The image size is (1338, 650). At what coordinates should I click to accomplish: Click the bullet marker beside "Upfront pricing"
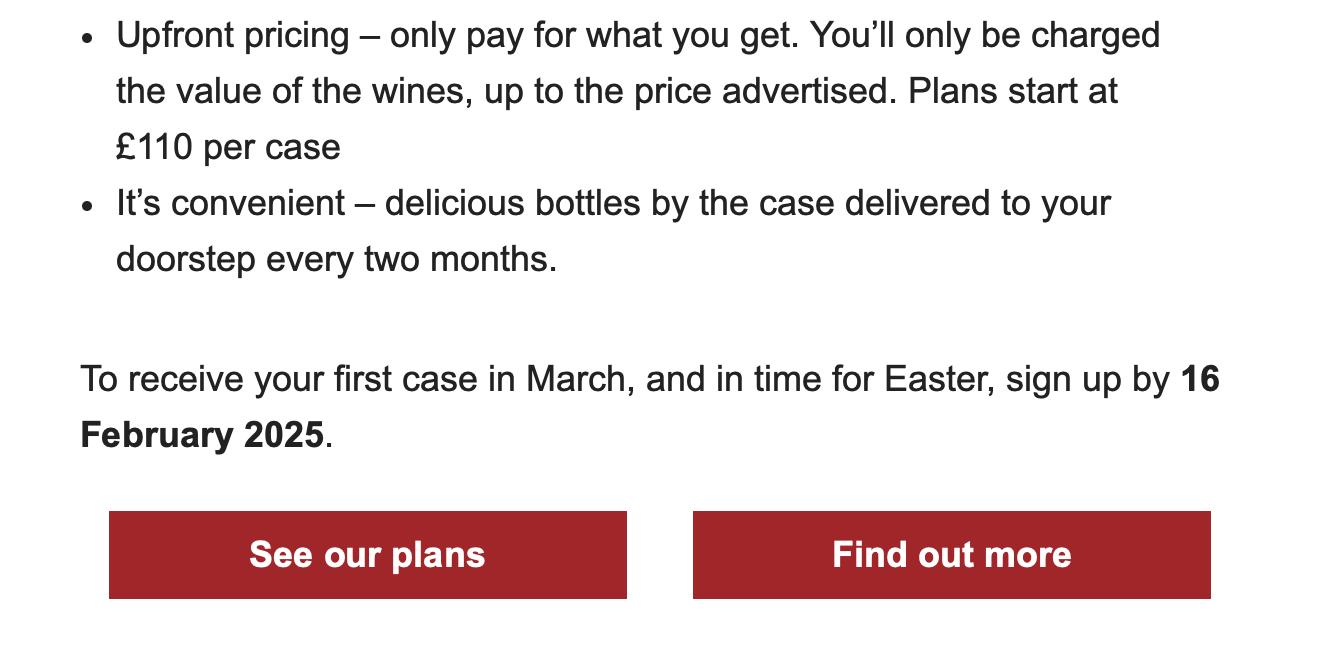pos(88,38)
